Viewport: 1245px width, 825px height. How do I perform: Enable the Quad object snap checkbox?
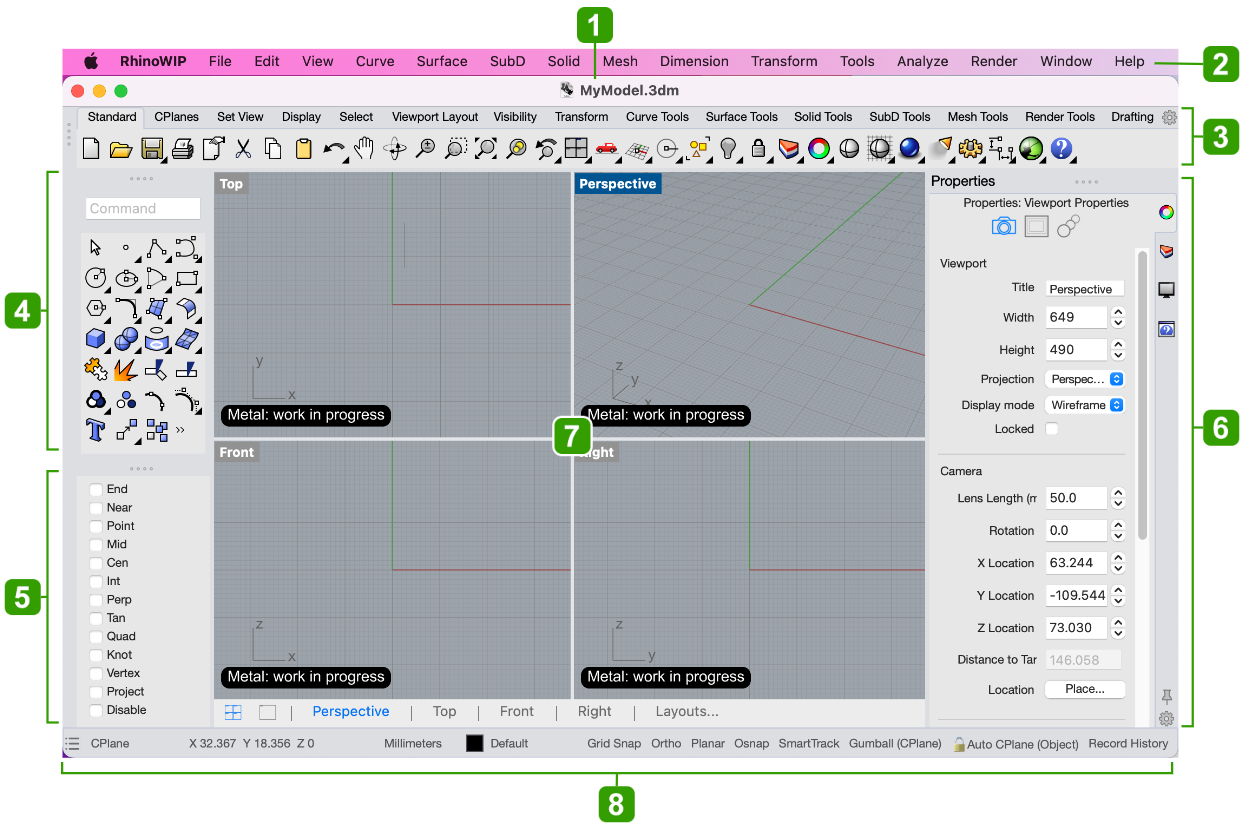(96, 637)
